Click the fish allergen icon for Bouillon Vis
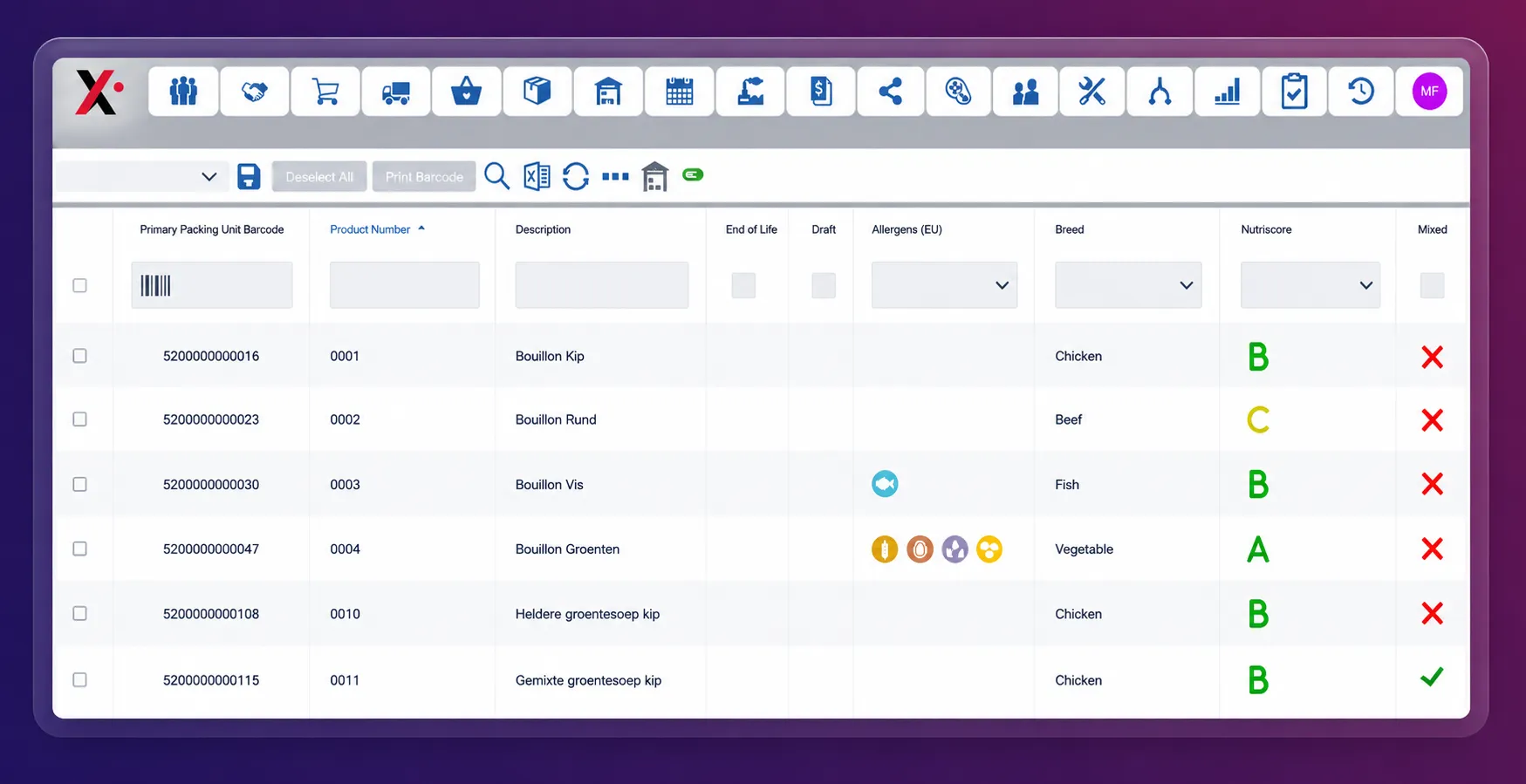The image size is (1526, 784). [x=885, y=484]
